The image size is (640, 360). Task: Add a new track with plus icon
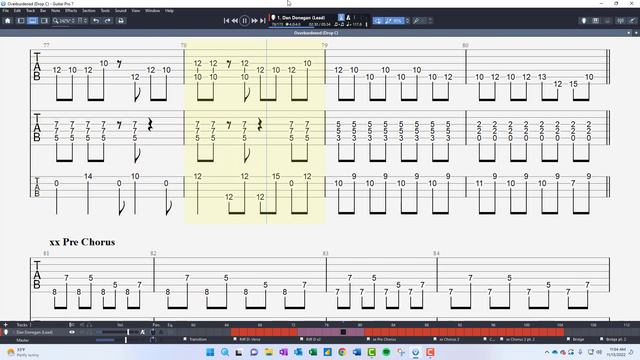click(5, 325)
